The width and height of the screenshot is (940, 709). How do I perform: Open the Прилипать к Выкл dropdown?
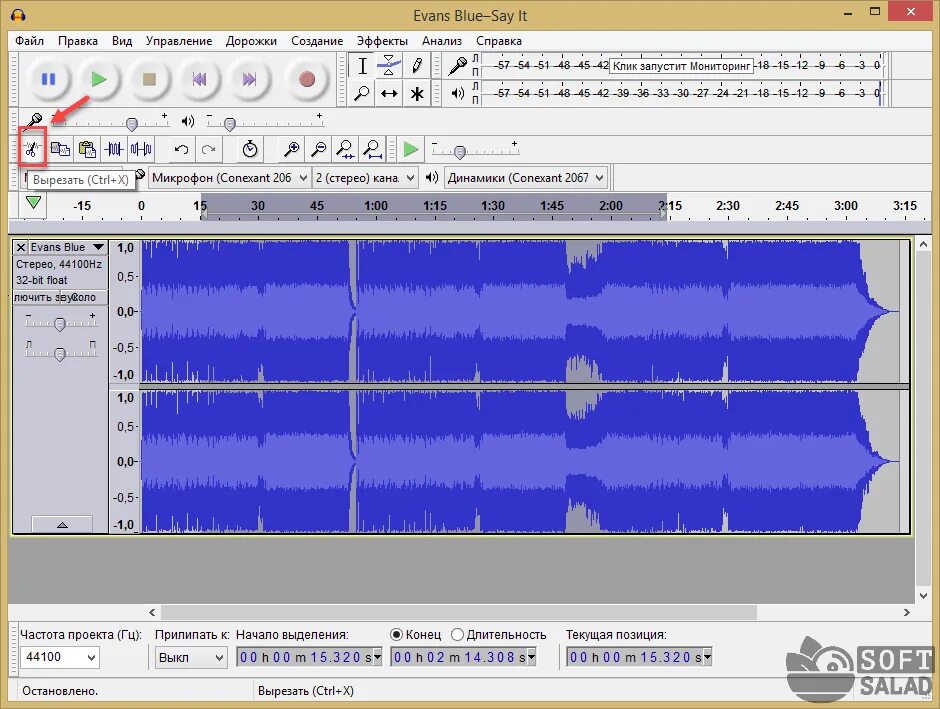tap(191, 657)
